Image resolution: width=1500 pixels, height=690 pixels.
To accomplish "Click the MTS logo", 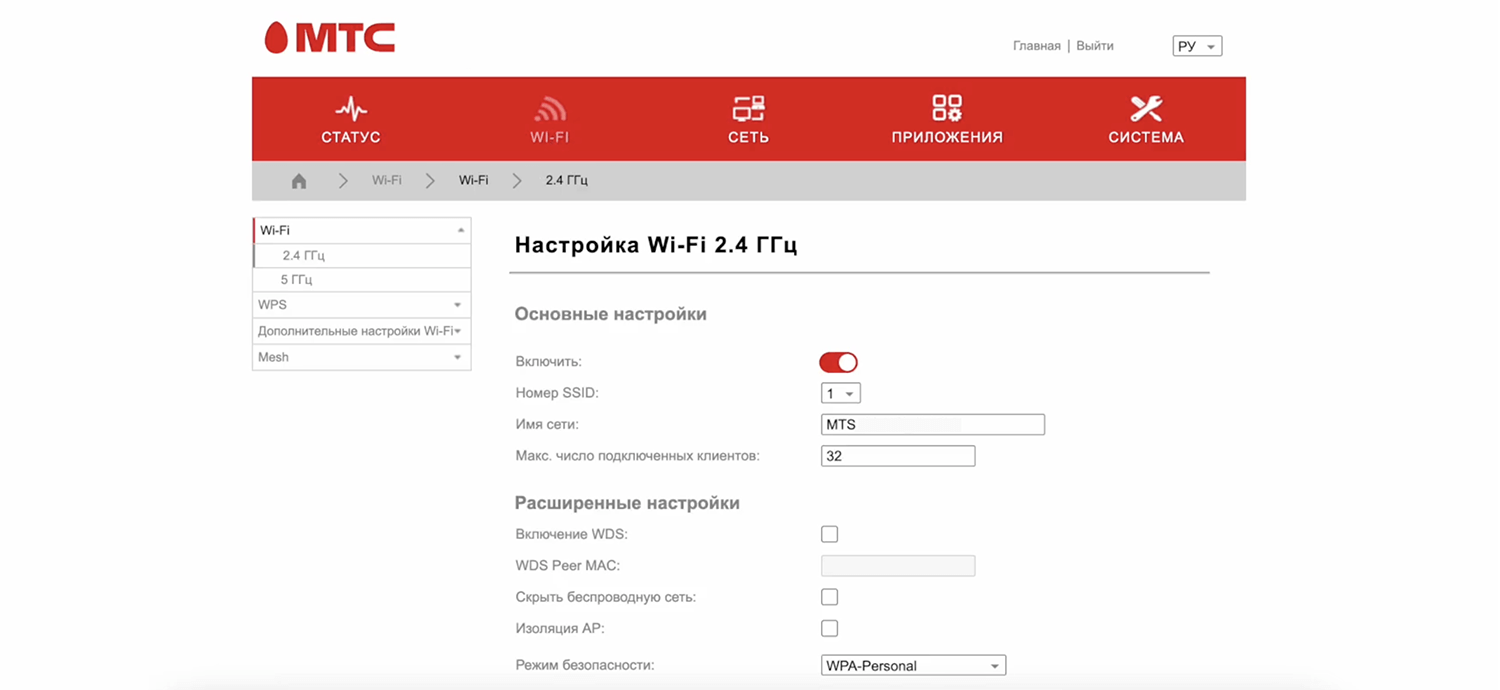I will 330,38.
